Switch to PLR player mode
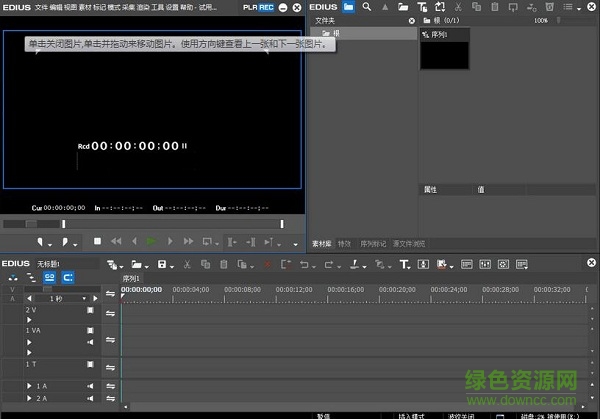The image size is (600, 419). (x=249, y=7)
